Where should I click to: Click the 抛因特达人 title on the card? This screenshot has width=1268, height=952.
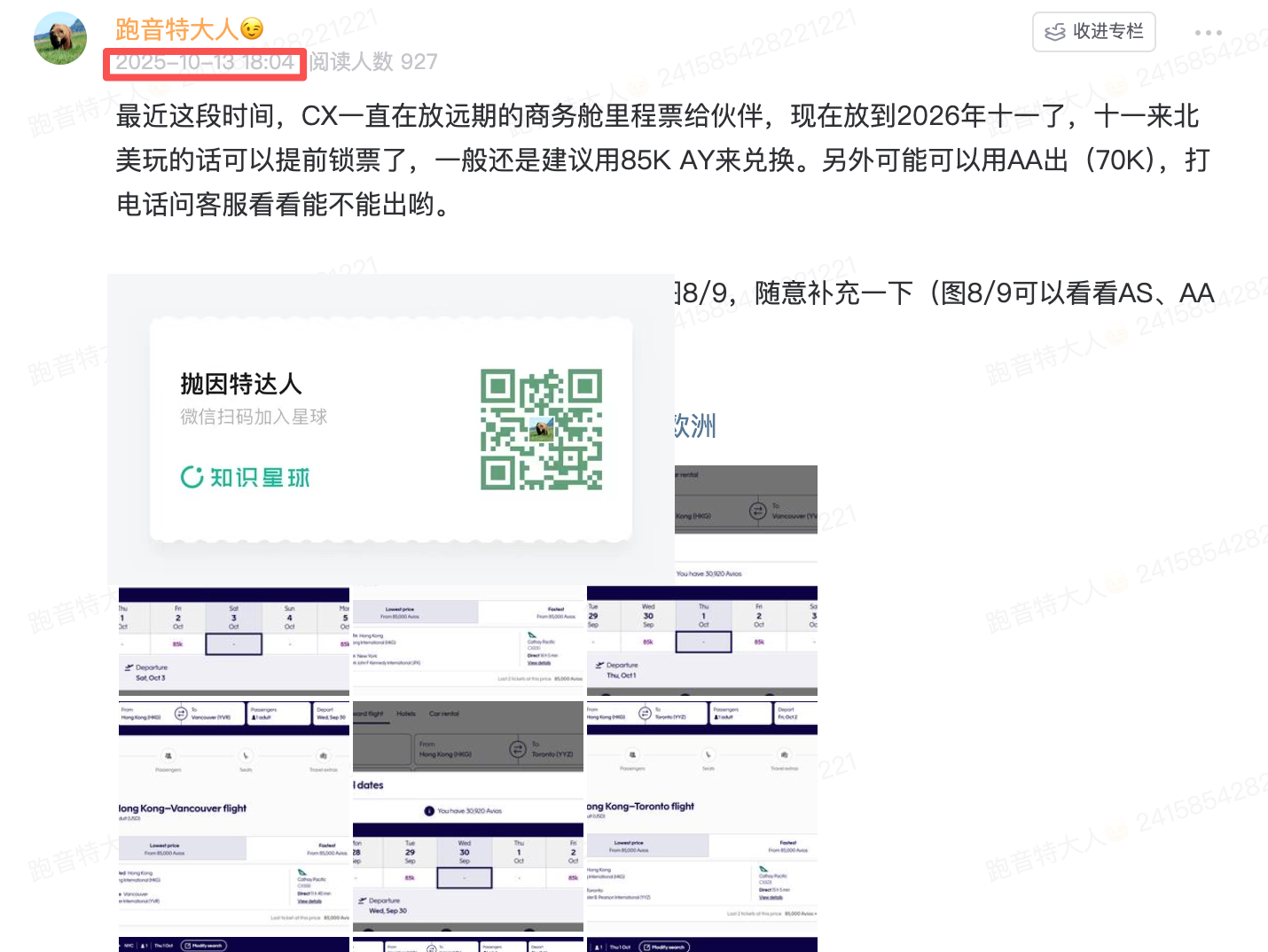point(241,384)
